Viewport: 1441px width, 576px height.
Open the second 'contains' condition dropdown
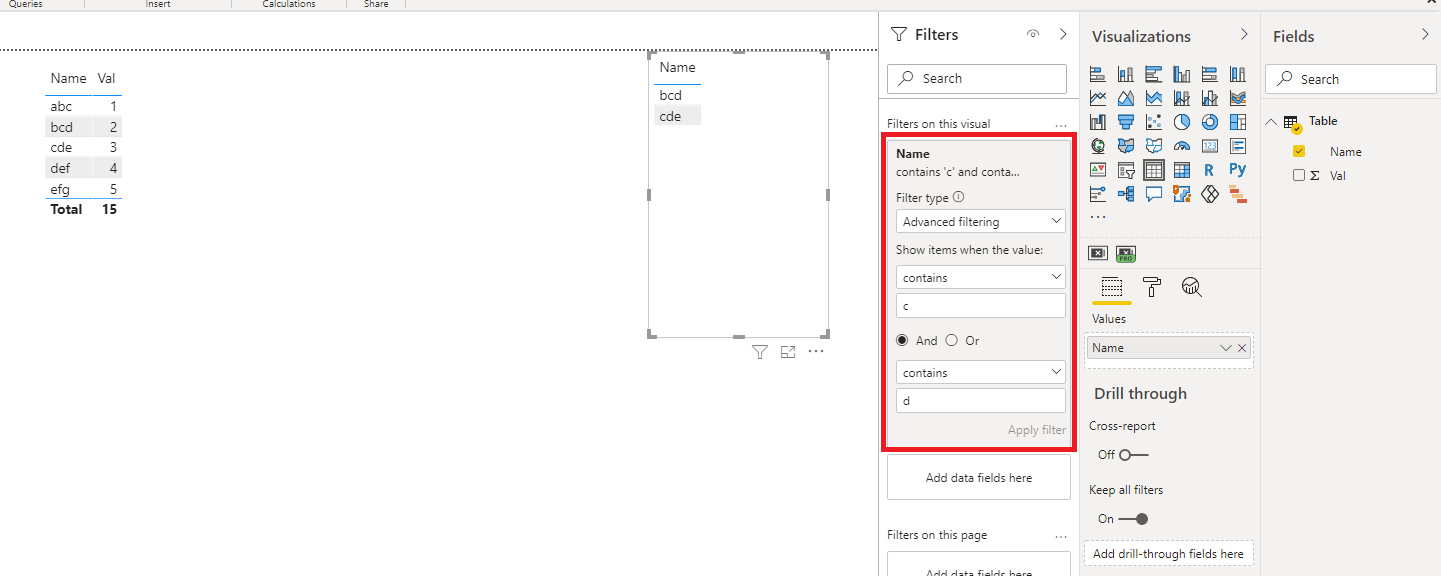tap(981, 373)
